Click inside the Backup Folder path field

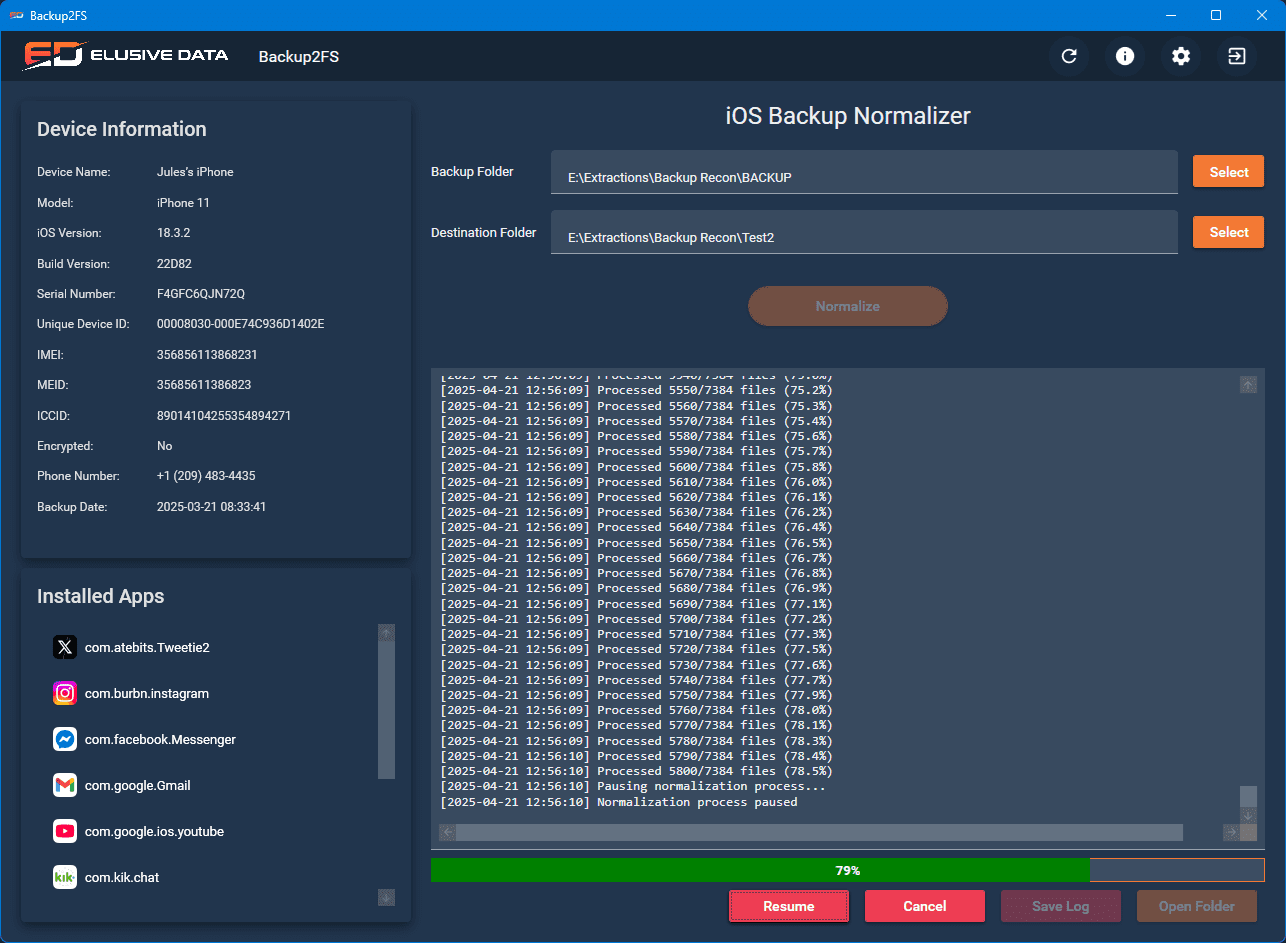pos(864,173)
